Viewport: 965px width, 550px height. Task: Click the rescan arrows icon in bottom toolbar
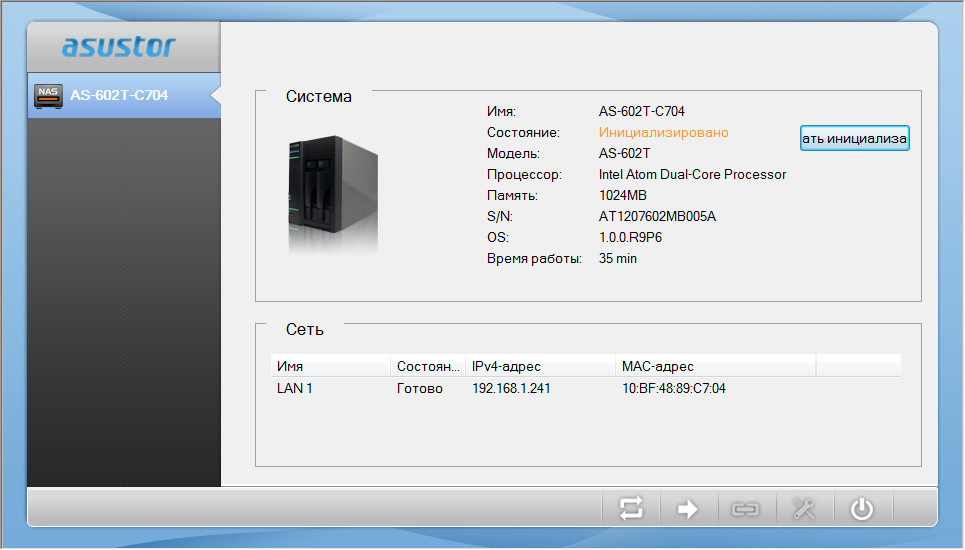pos(631,509)
